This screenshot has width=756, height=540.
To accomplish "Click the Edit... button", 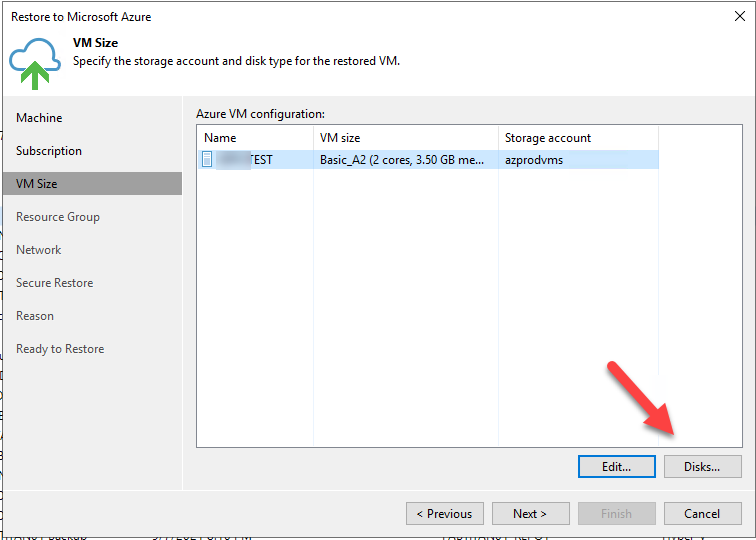I will click(617, 467).
